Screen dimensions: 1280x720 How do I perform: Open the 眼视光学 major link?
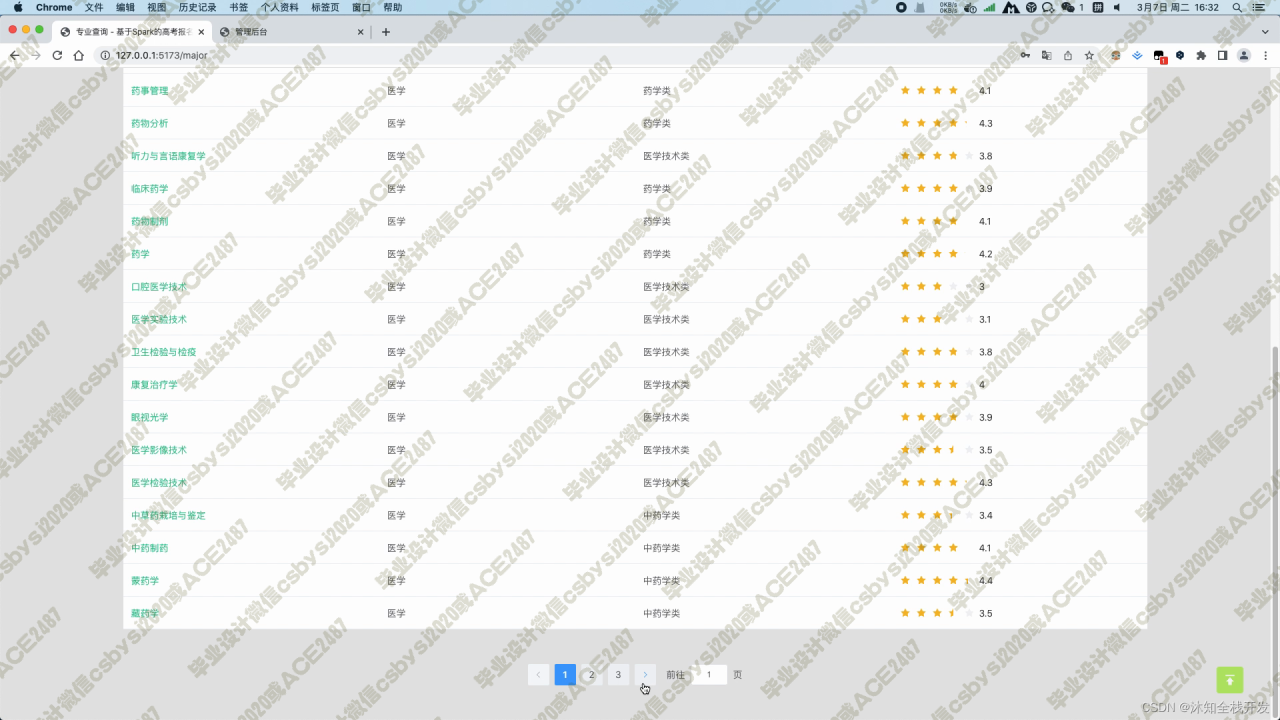tap(150, 417)
